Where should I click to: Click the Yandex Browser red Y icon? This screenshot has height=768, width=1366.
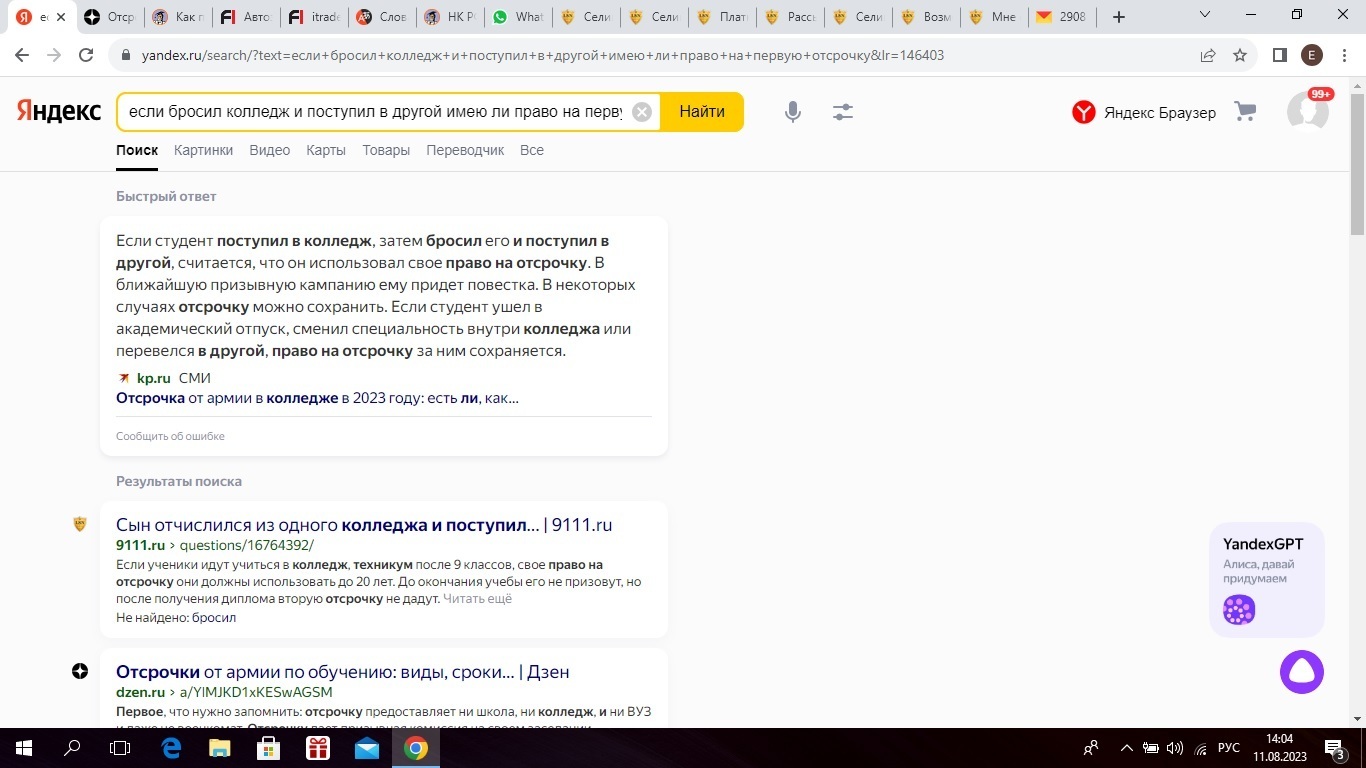pos(1084,113)
